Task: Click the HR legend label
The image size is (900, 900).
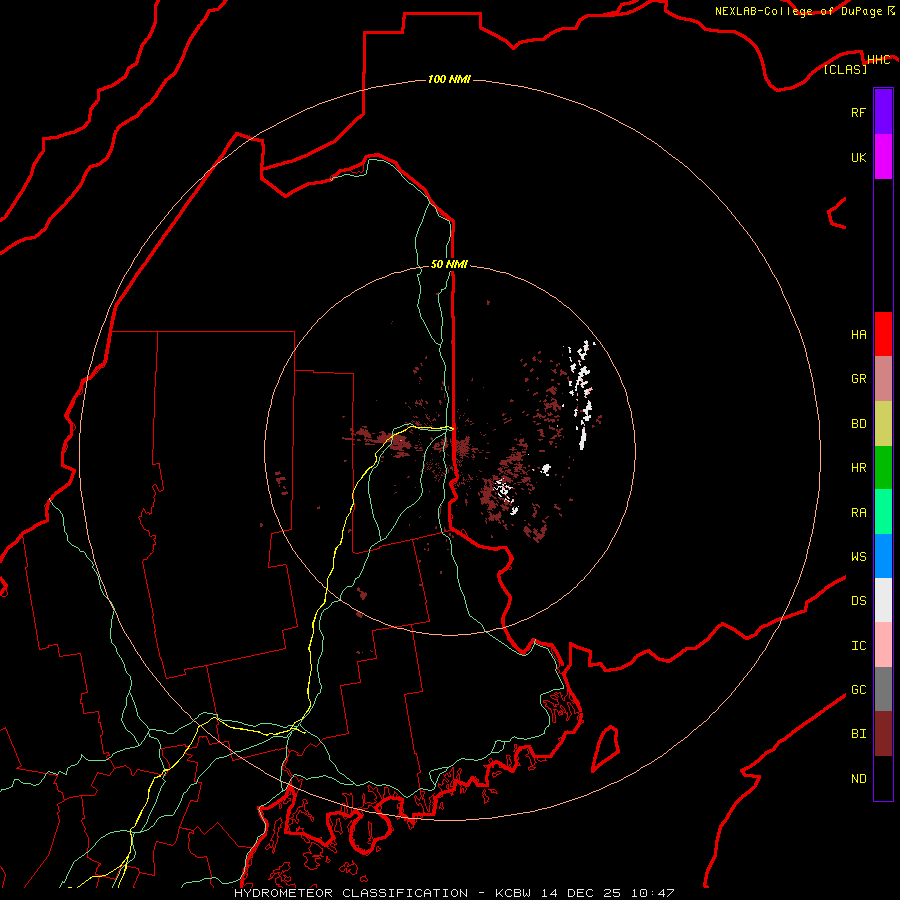Action: pyautogui.click(x=858, y=468)
